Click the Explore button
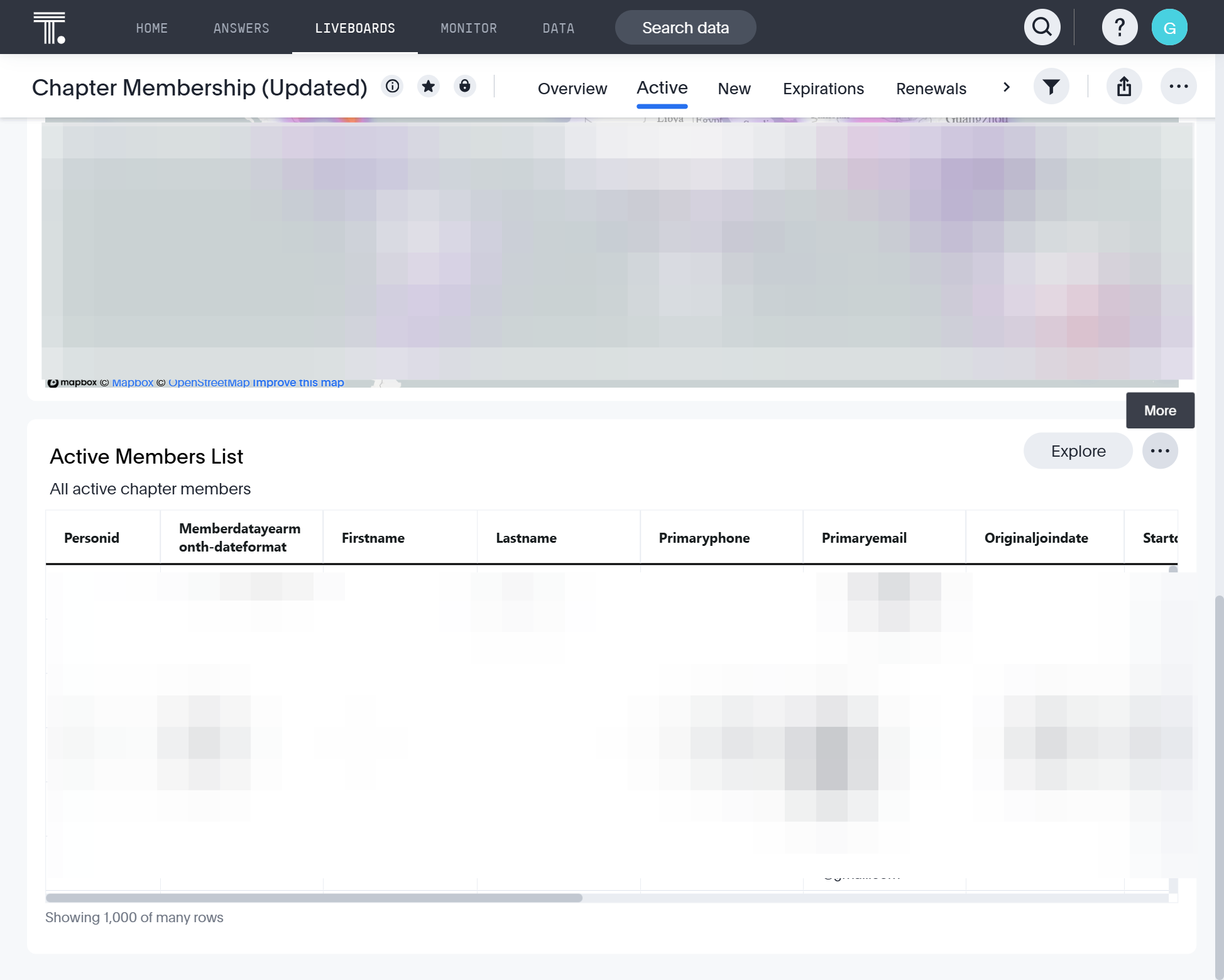This screenshot has height=980, width=1224. 1078,451
